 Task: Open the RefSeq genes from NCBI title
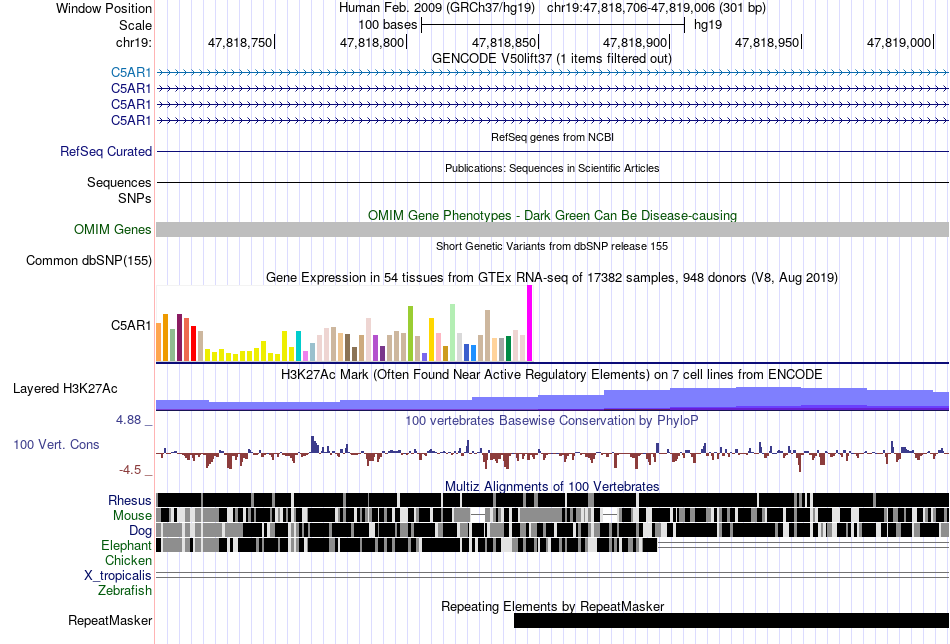coord(552,138)
